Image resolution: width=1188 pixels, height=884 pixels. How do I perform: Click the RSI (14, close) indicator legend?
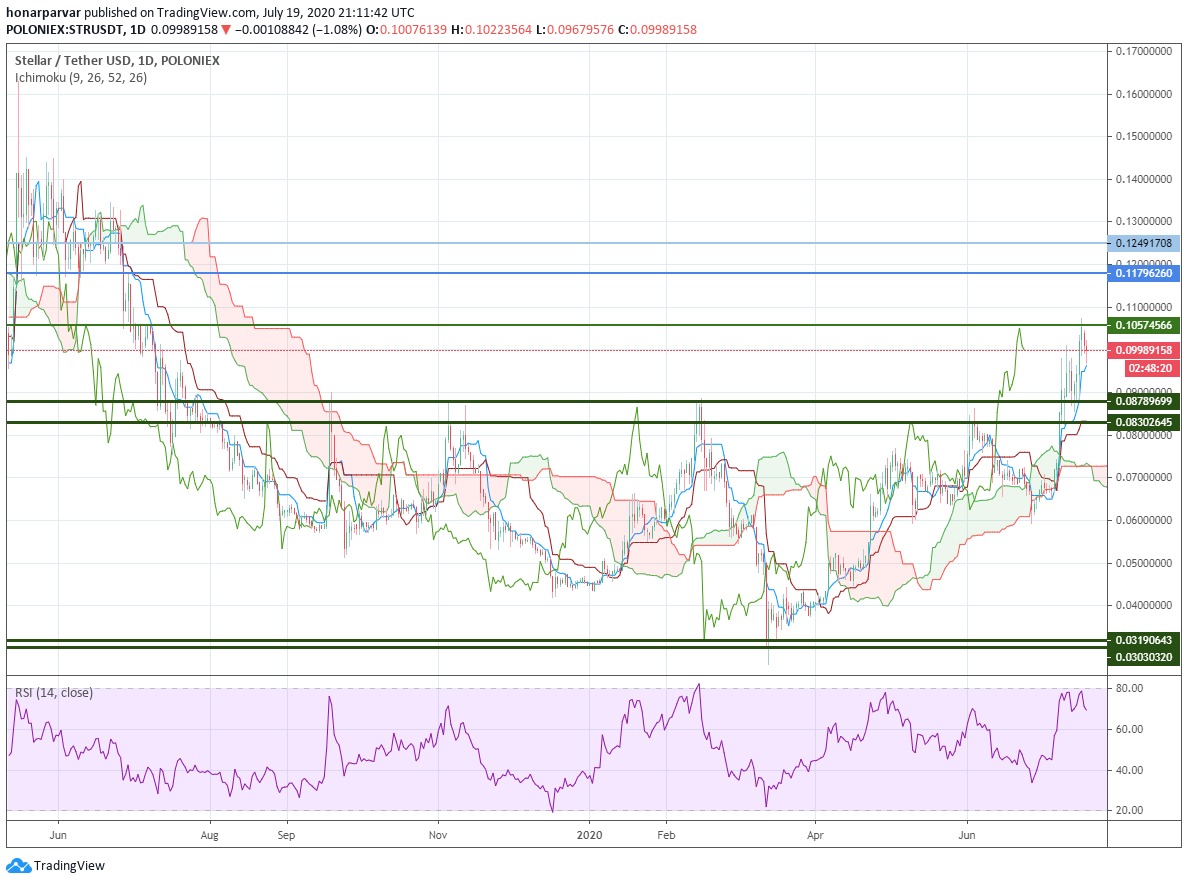[x=54, y=692]
